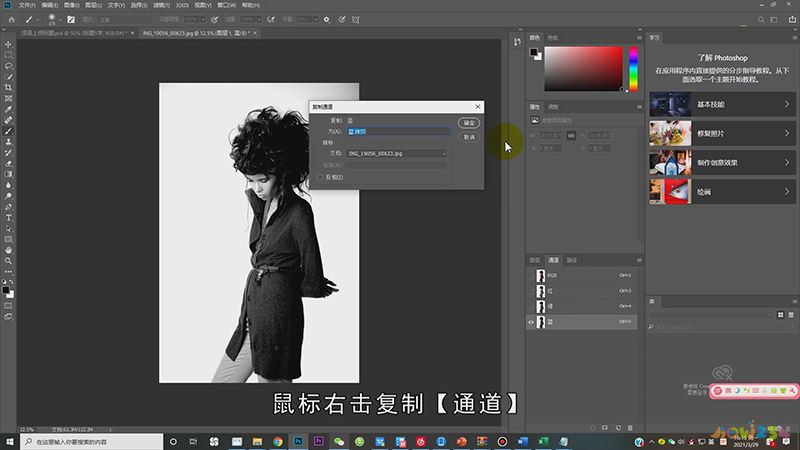Switch to ING_19056_00623.jpg document tab
This screenshot has height=450, width=800.
[x=196, y=33]
